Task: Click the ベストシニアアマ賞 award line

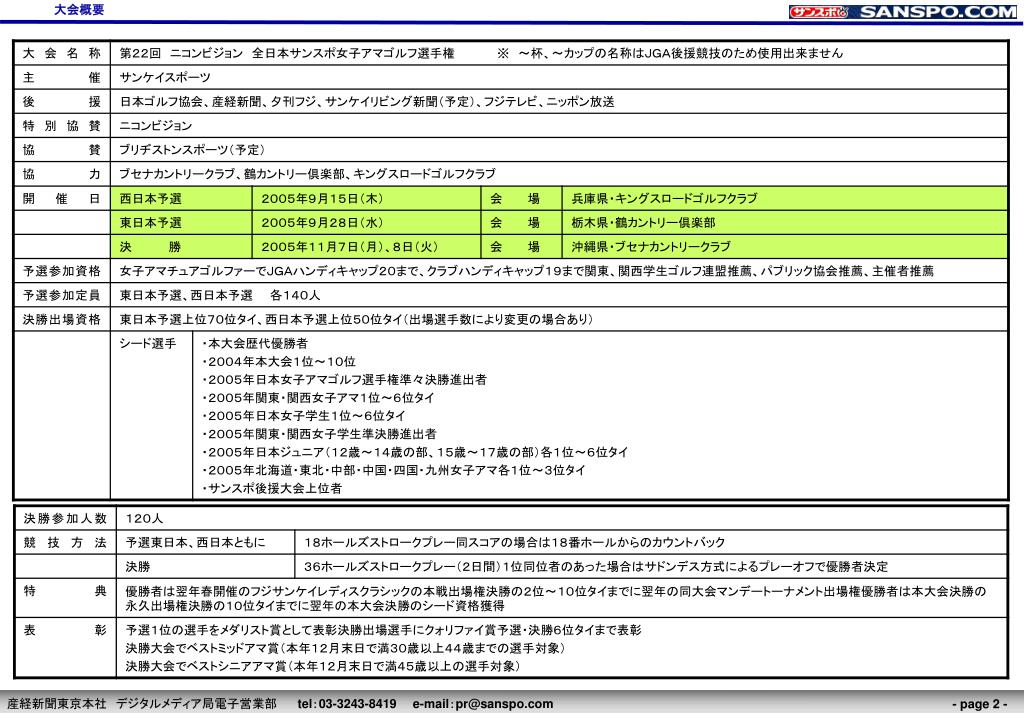Action: coord(323,667)
